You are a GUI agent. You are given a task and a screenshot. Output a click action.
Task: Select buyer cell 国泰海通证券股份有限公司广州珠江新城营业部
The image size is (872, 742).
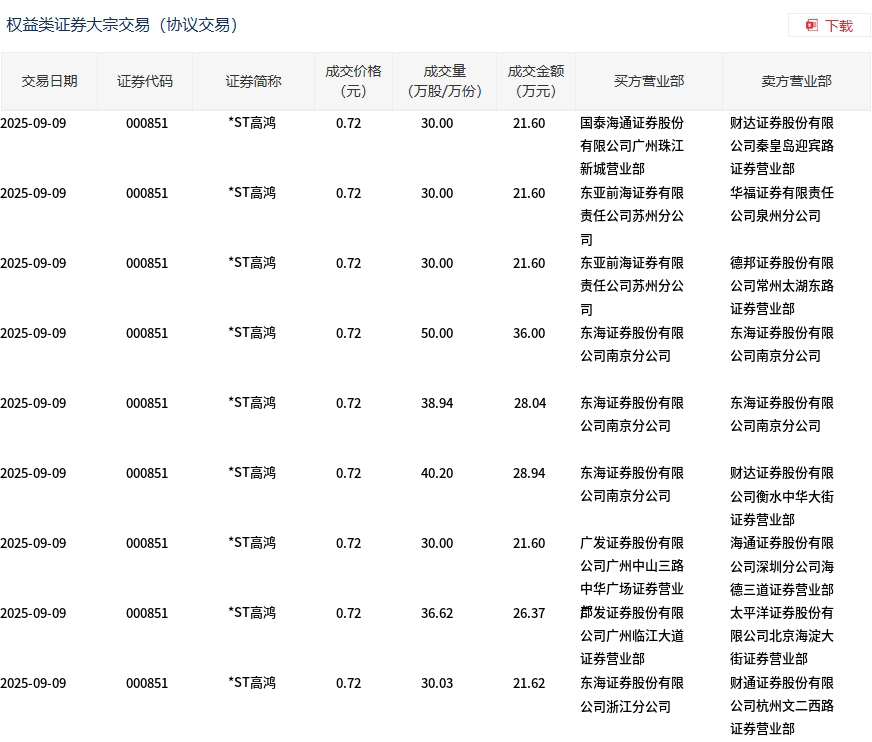point(632,146)
